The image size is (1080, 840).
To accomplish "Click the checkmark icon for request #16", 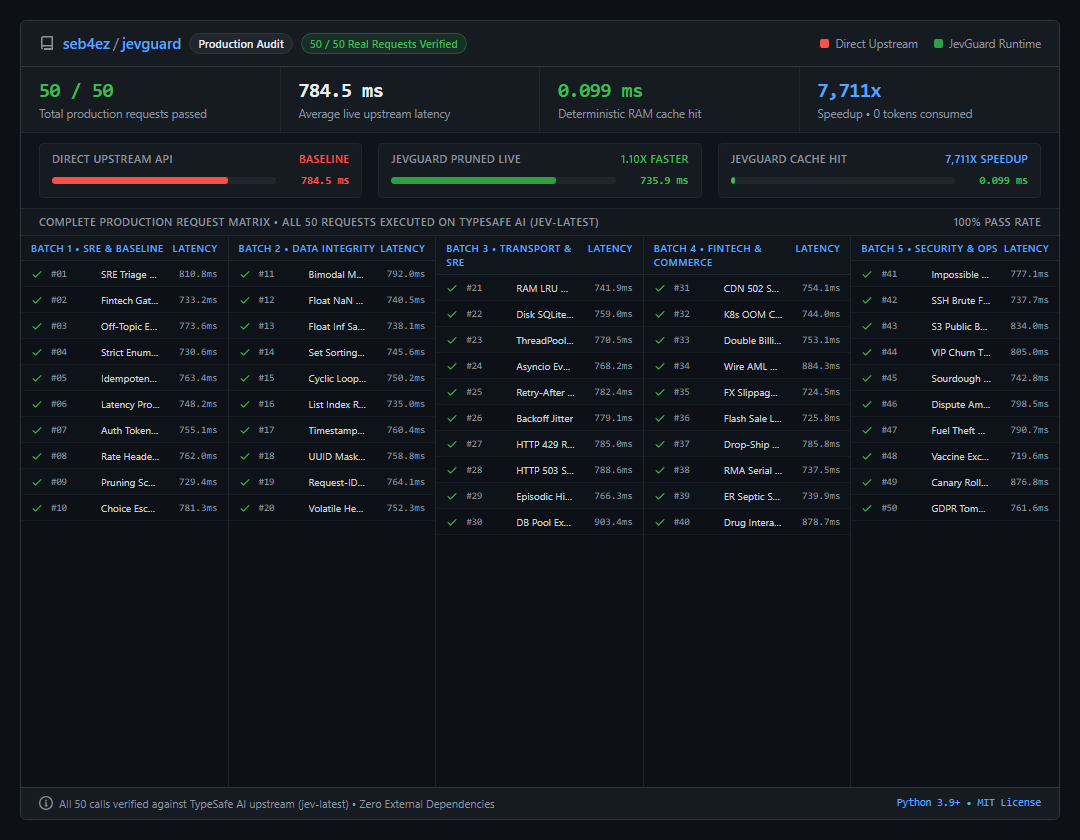I will (x=245, y=404).
